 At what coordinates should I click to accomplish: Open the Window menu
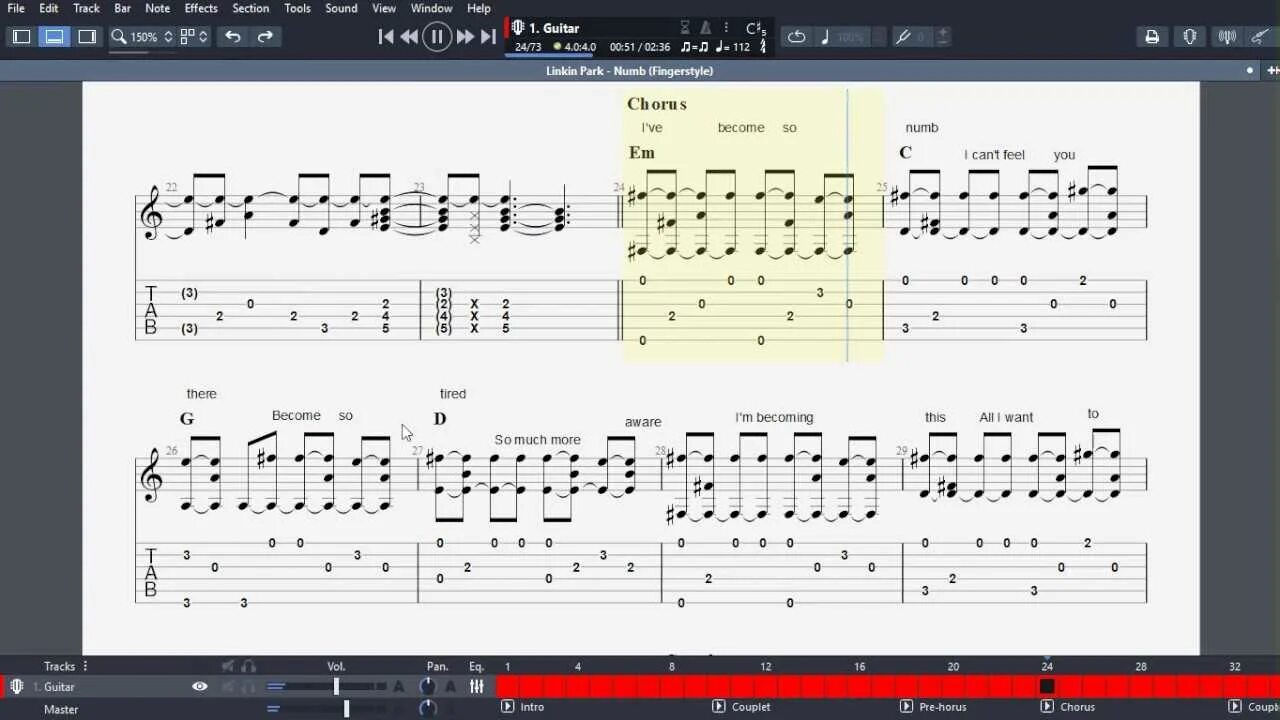click(x=432, y=8)
